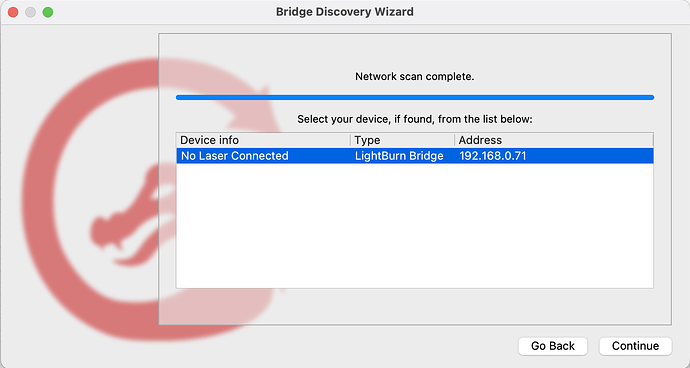Click the divider at Address column's right edge
This screenshot has height=368, width=690.
coord(653,140)
